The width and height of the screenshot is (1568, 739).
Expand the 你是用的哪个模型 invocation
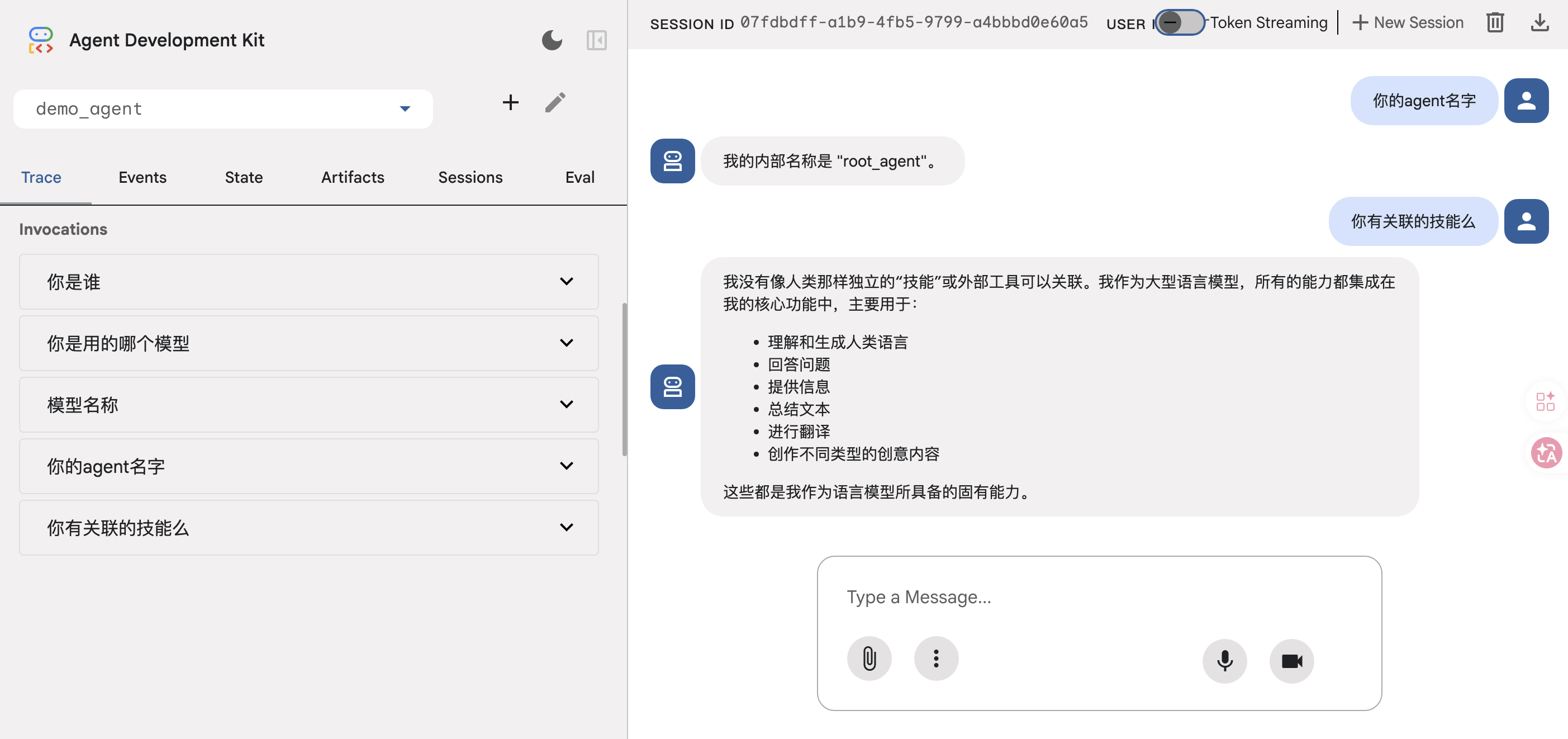(x=308, y=343)
